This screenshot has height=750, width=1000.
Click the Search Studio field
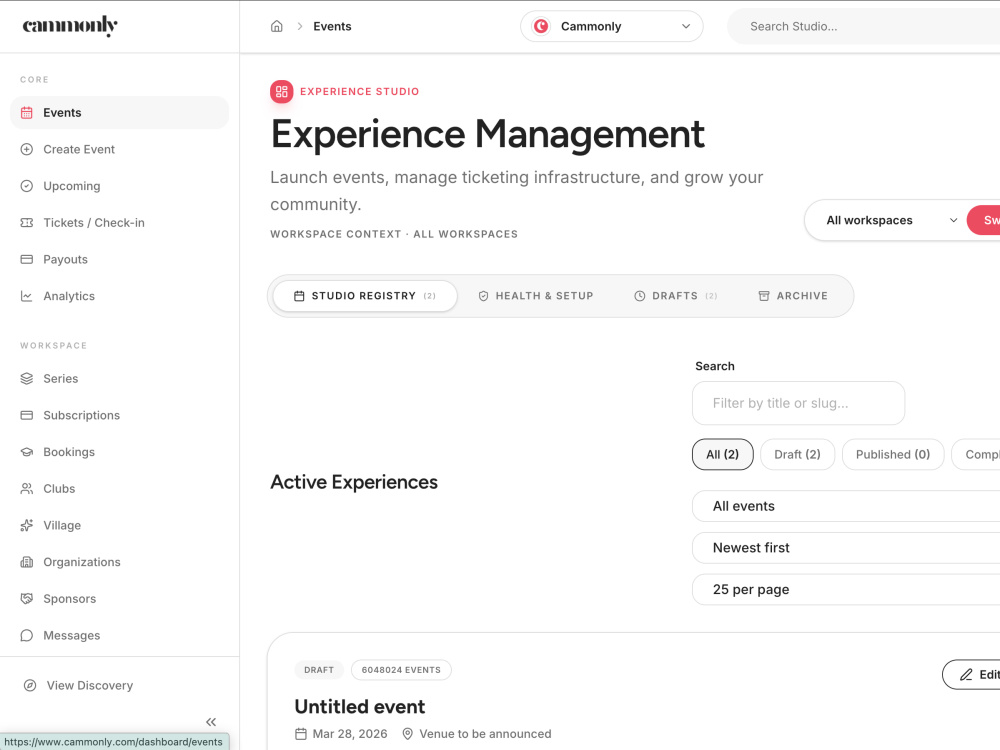(x=864, y=26)
